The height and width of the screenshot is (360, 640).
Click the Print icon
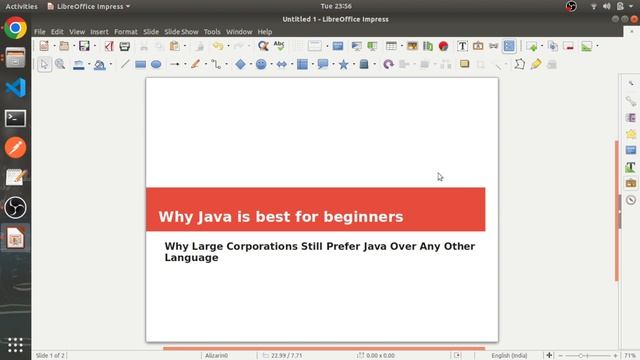click(124, 46)
